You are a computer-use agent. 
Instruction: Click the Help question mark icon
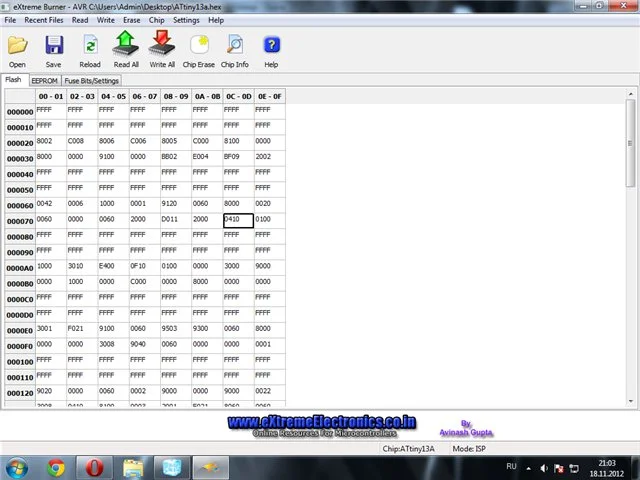pos(271,45)
